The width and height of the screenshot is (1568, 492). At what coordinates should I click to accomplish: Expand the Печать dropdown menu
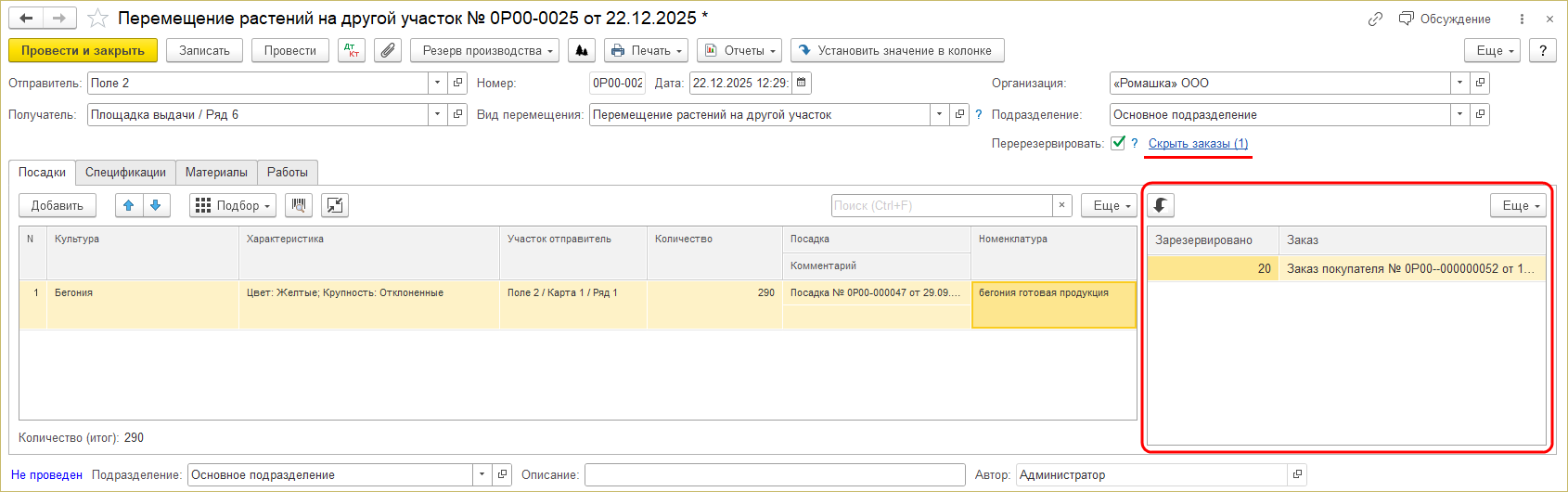point(647,50)
